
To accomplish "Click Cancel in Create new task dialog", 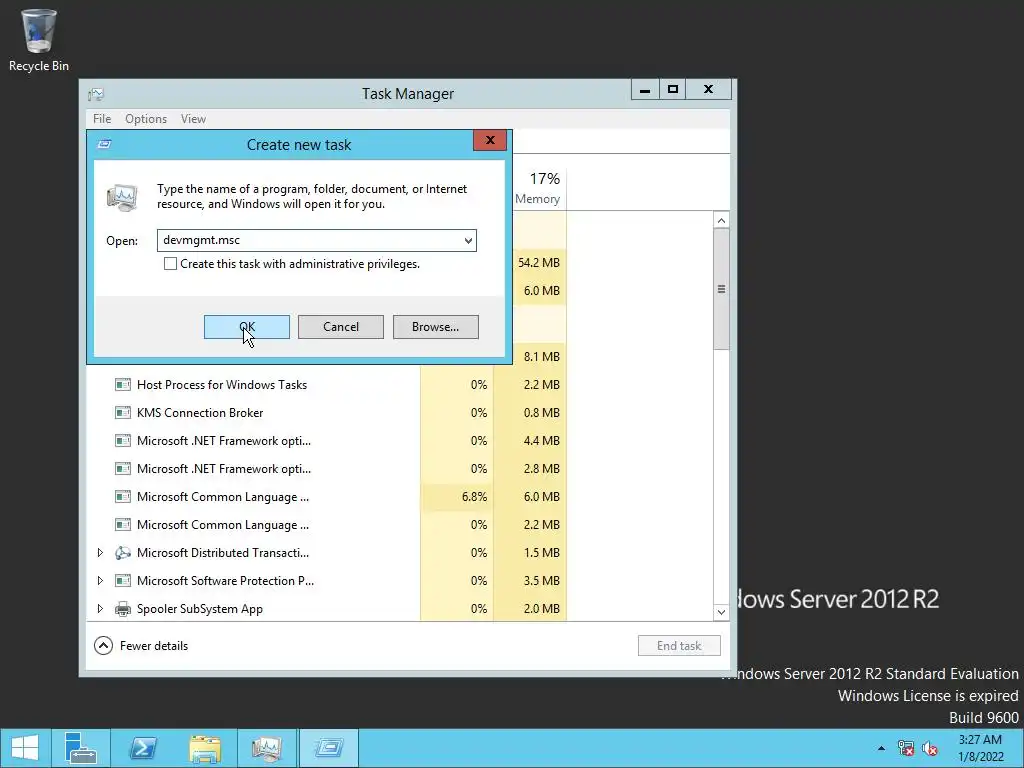I will (x=341, y=327).
